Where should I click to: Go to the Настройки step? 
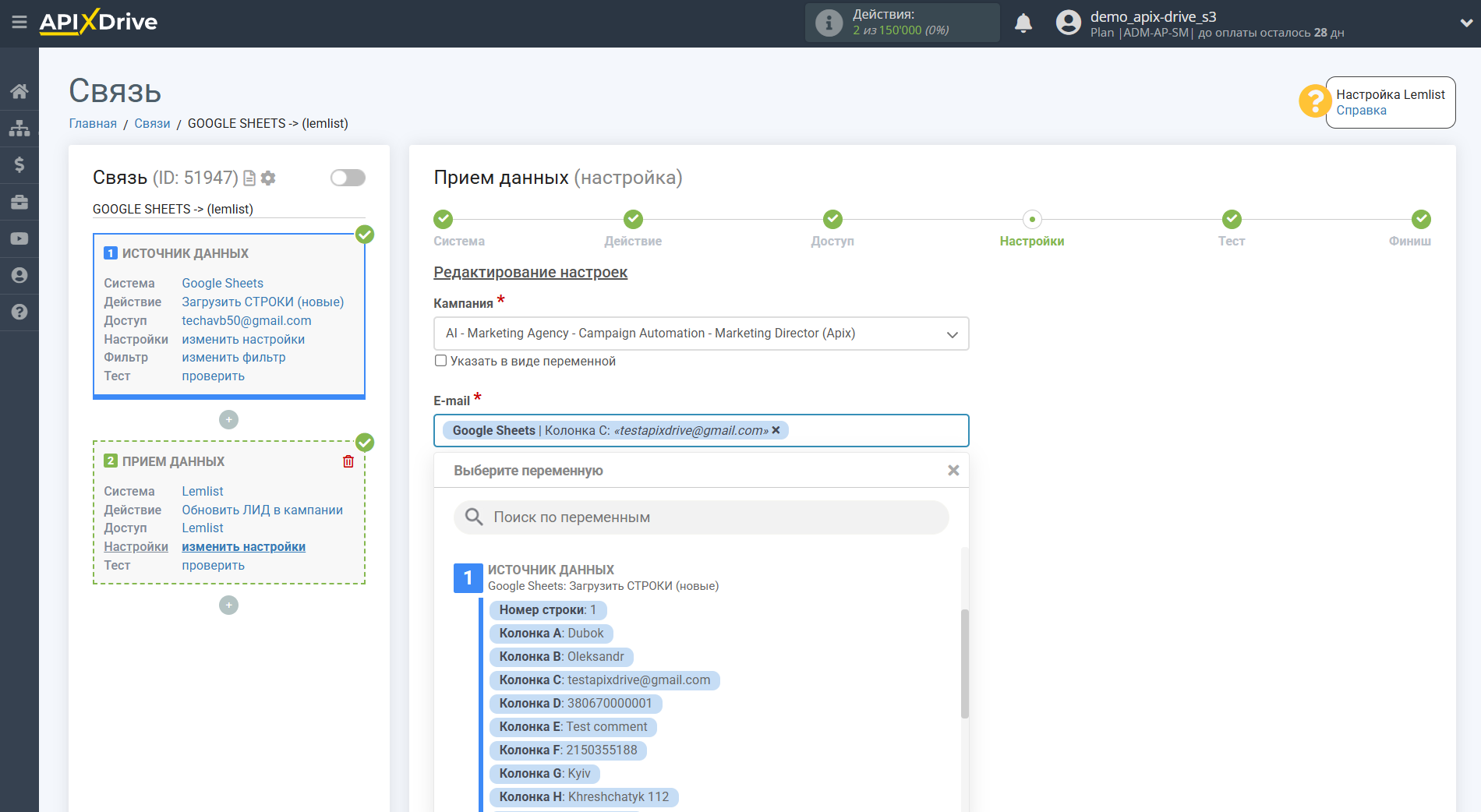[x=1032, y=219]
